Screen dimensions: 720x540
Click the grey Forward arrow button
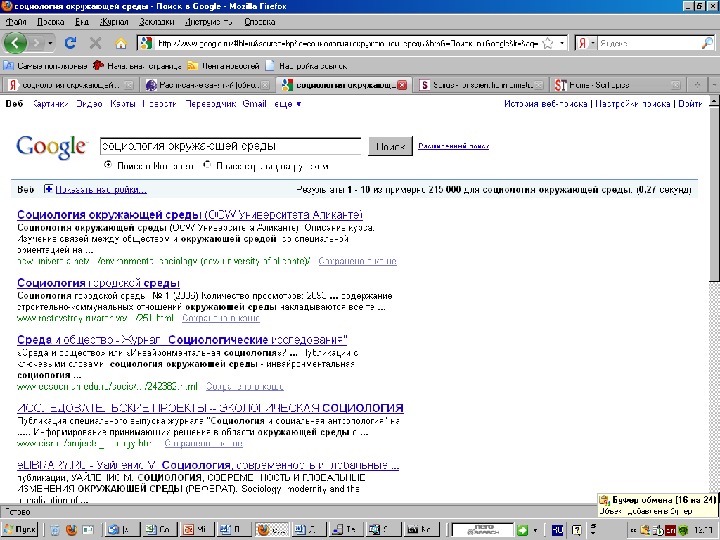tap(37, 43)
